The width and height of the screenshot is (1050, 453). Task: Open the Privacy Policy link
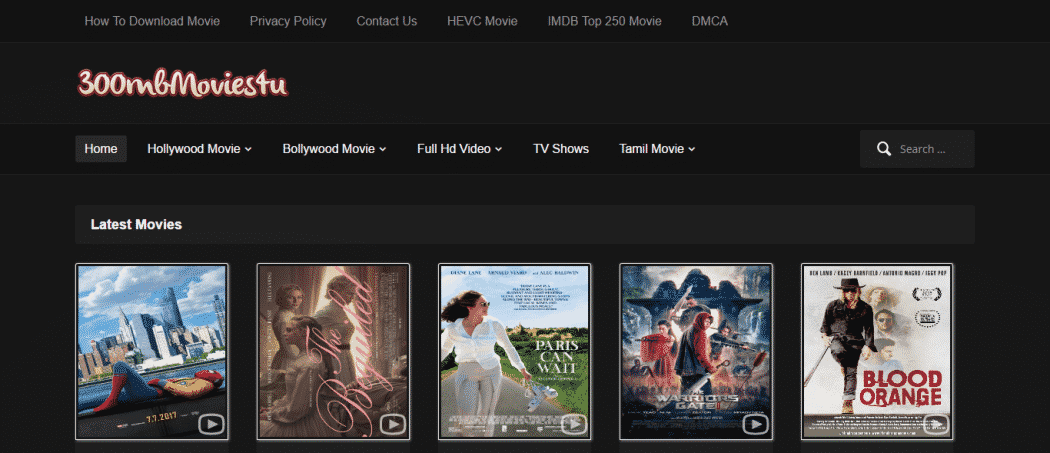288,21
